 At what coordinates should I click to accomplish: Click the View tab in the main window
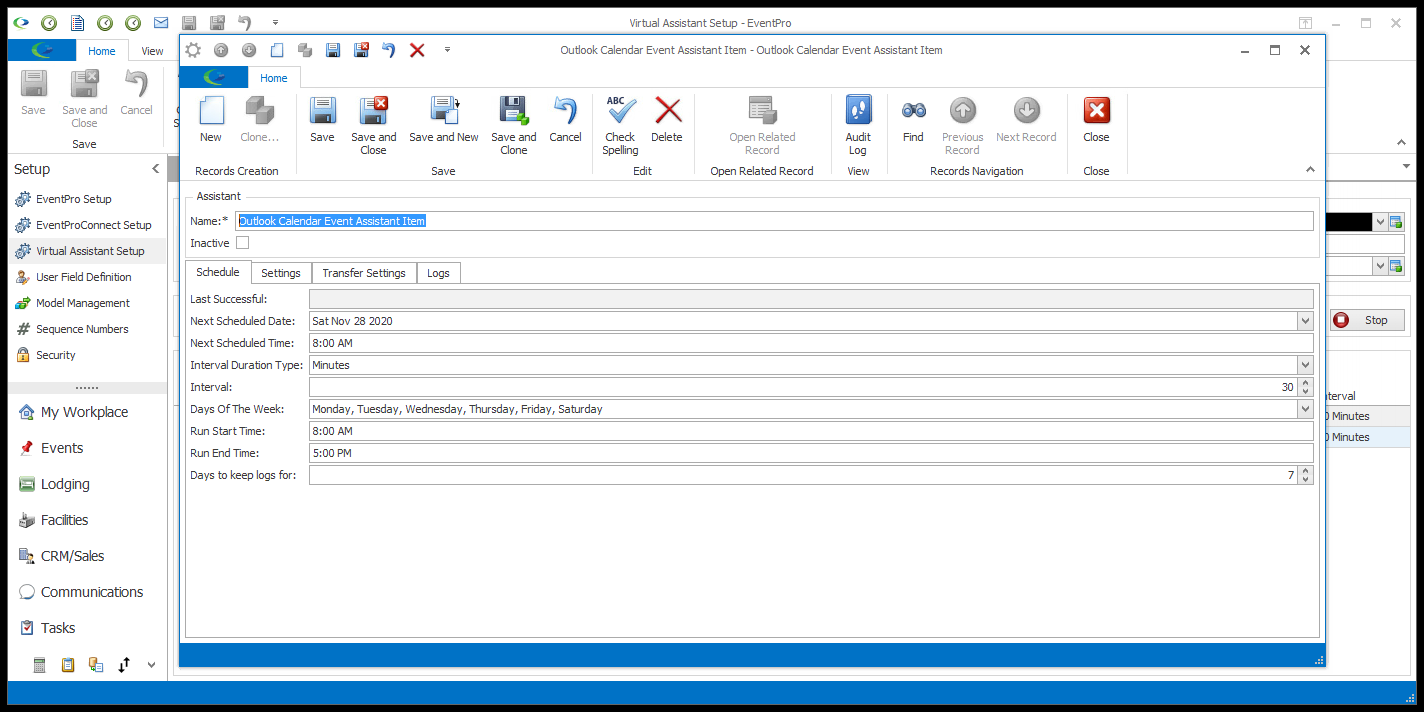coord(152,51)
